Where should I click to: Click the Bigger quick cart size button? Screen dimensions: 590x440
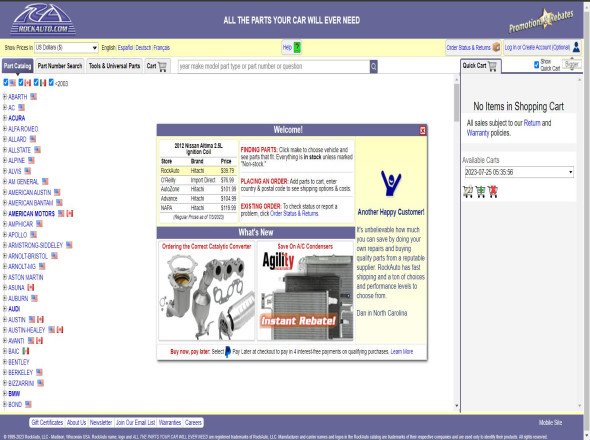tap(572, 64)
